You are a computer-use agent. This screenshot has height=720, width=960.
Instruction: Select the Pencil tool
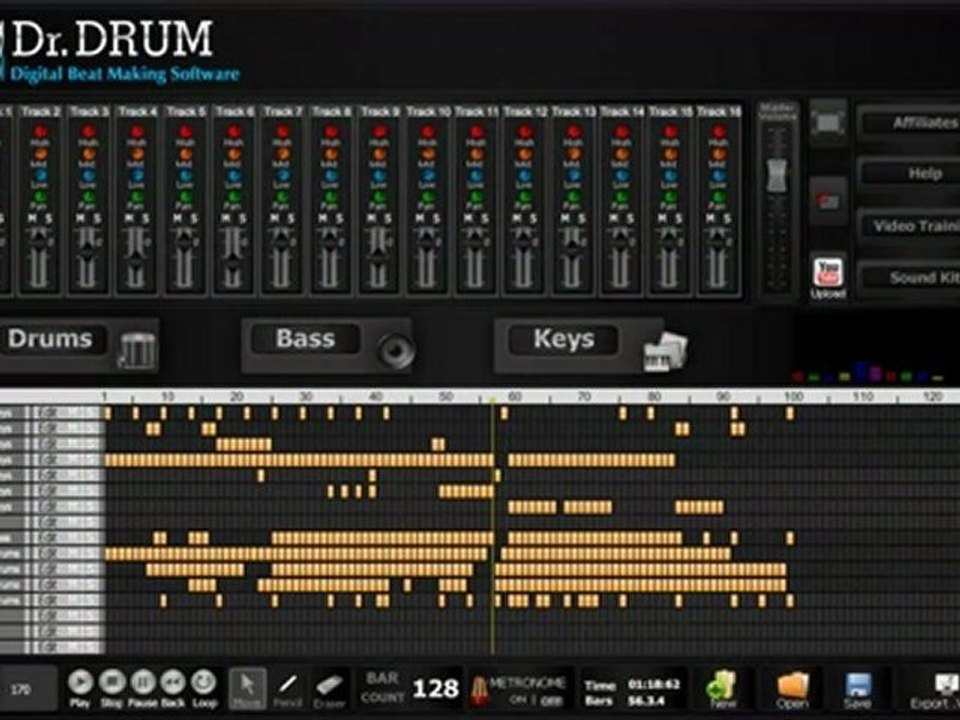[x=288, y=688]
